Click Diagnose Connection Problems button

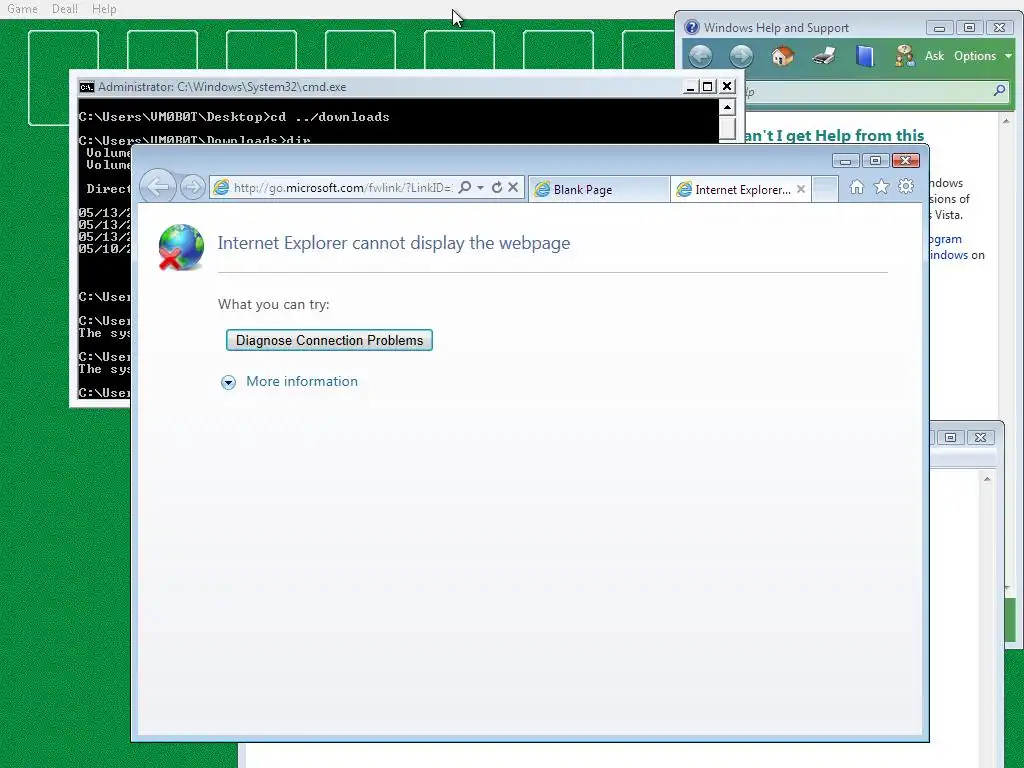(x=329, y=340)
